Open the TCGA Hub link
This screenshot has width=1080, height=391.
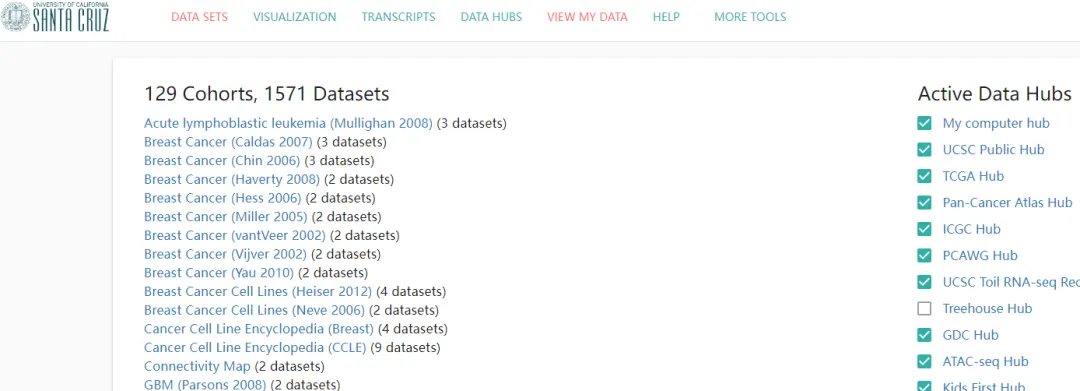point(973,176)
